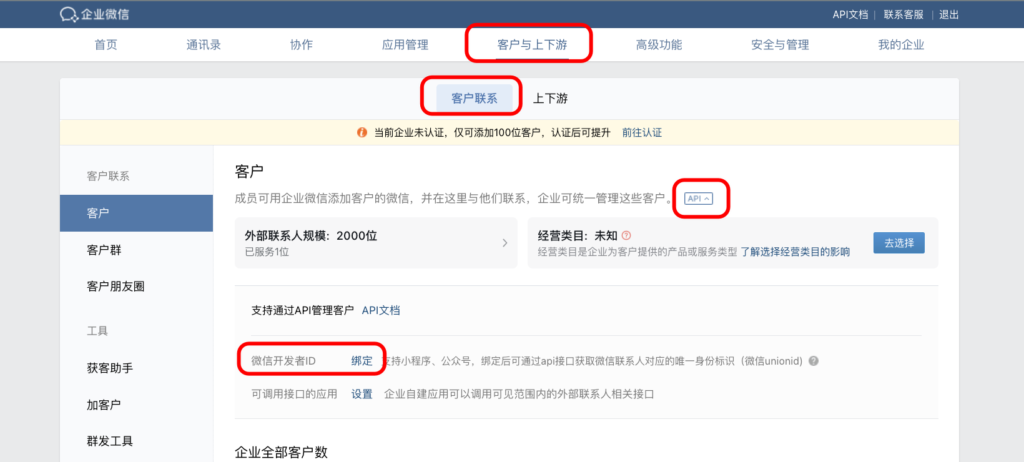This screenshot has width=1024, height=462.
Task: Click 绑定 next to 微信开发者ID
Action: [362, 361]
